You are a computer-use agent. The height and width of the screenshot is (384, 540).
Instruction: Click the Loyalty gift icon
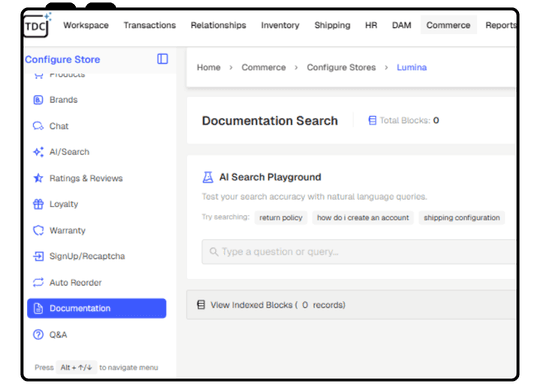coord(38,204)
